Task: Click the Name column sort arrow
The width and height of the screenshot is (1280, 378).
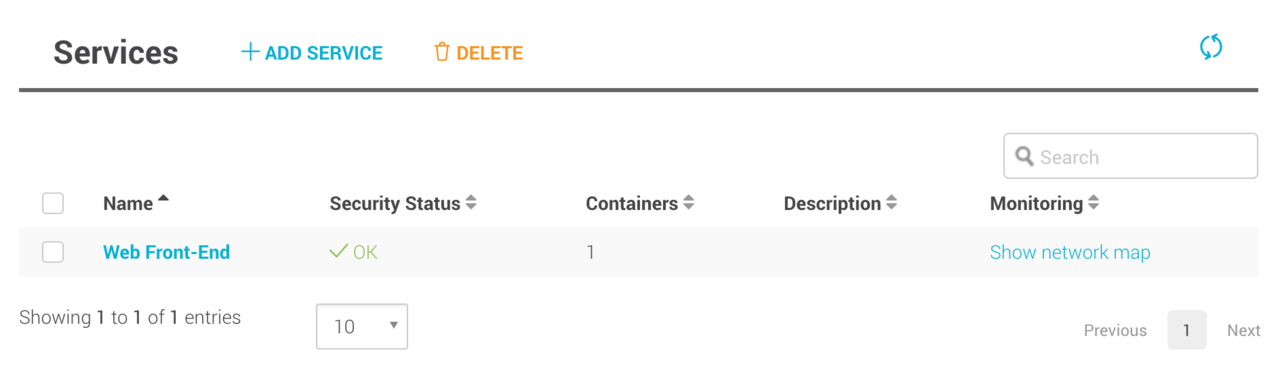Action: [x=163, y=199]
